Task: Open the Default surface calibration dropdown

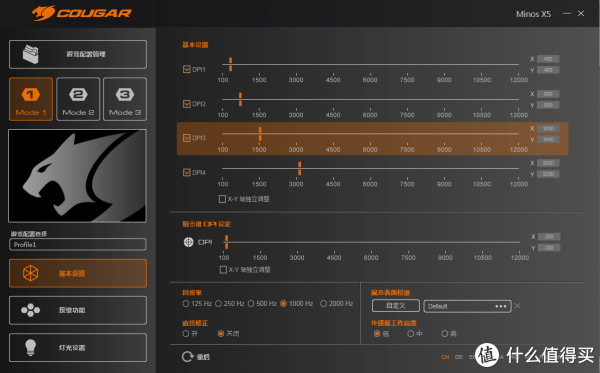Action: click(467, 306)
